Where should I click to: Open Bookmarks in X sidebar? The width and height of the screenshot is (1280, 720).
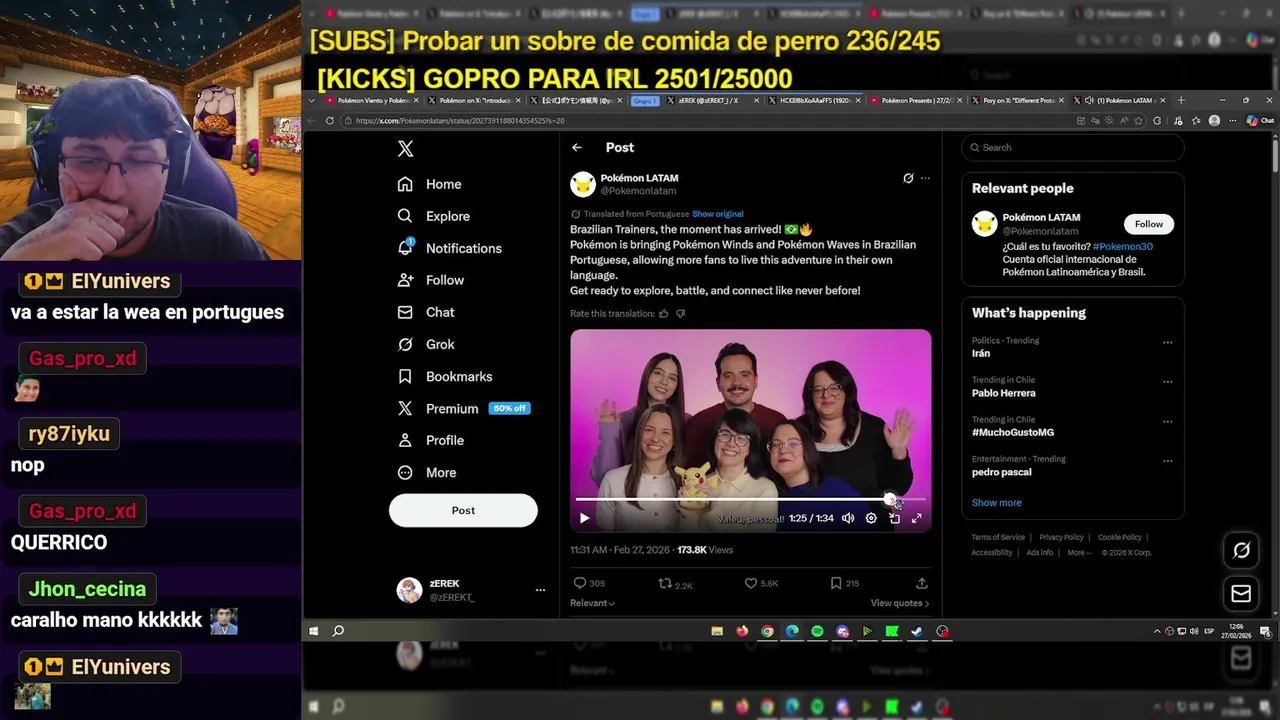[x=444, y=376]
